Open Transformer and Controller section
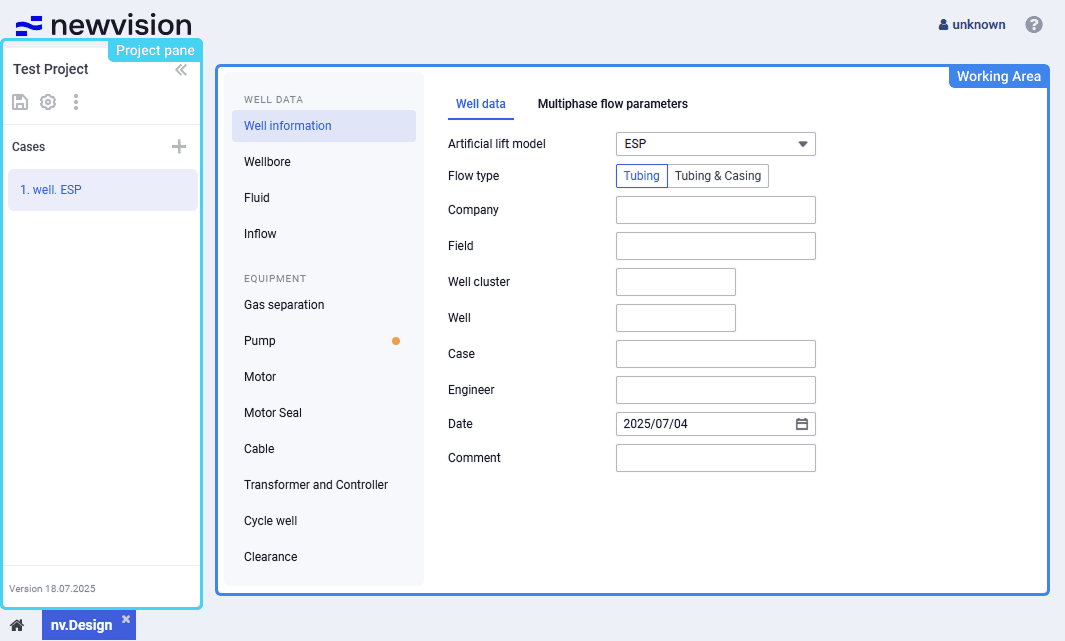 point(316,485)
